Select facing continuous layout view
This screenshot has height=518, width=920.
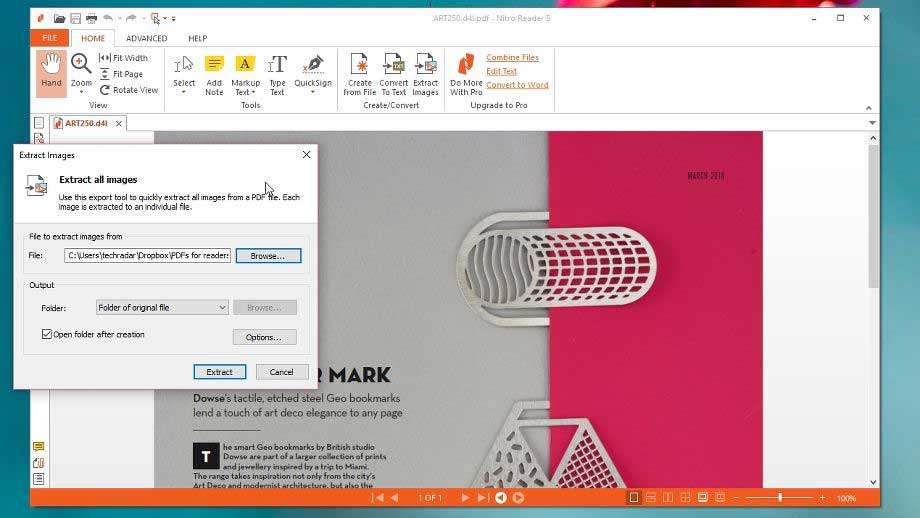pos(685,497)
